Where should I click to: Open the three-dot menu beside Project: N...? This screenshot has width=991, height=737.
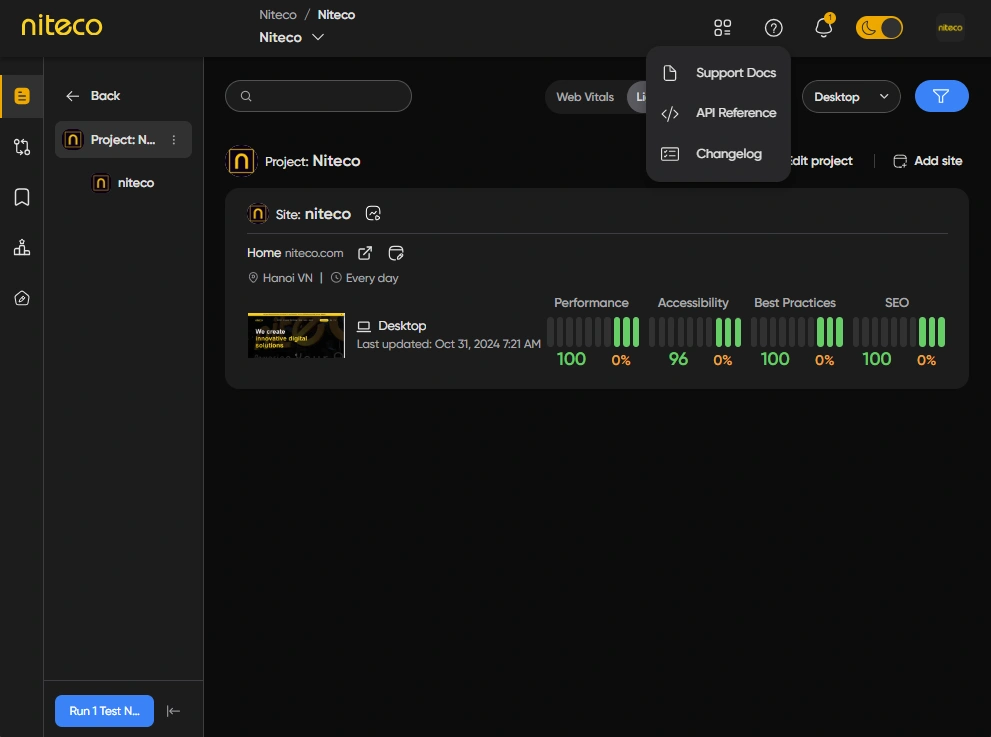point(174,140)
